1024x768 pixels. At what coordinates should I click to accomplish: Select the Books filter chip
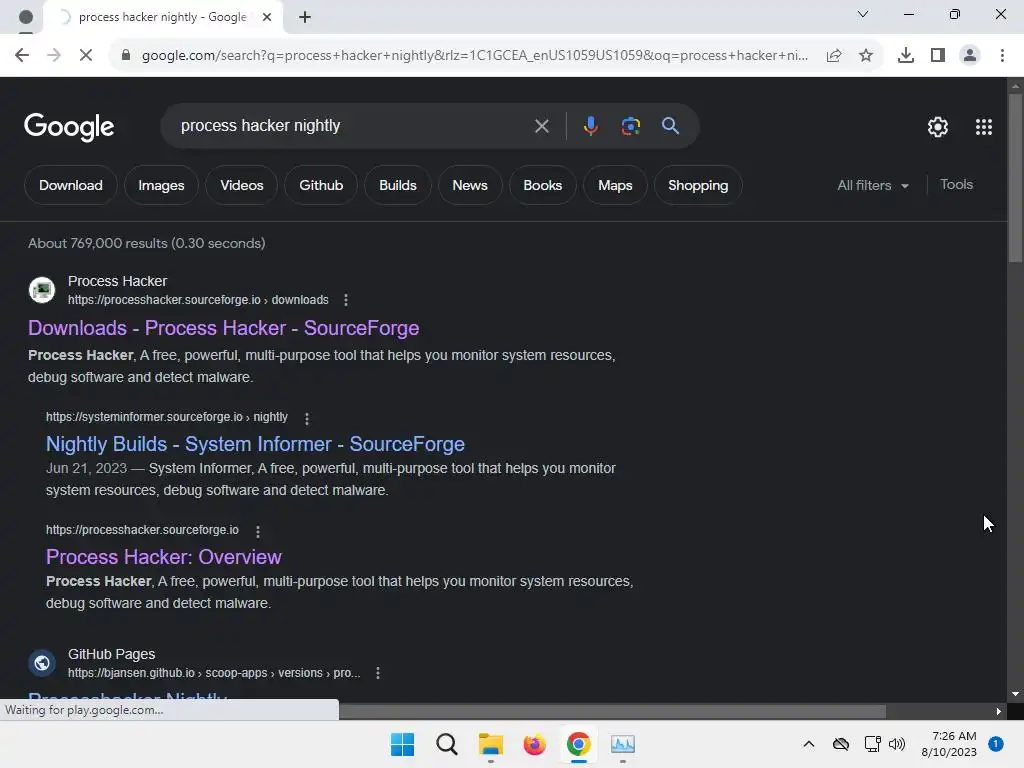pyautogui.click(x=543, y=185)
